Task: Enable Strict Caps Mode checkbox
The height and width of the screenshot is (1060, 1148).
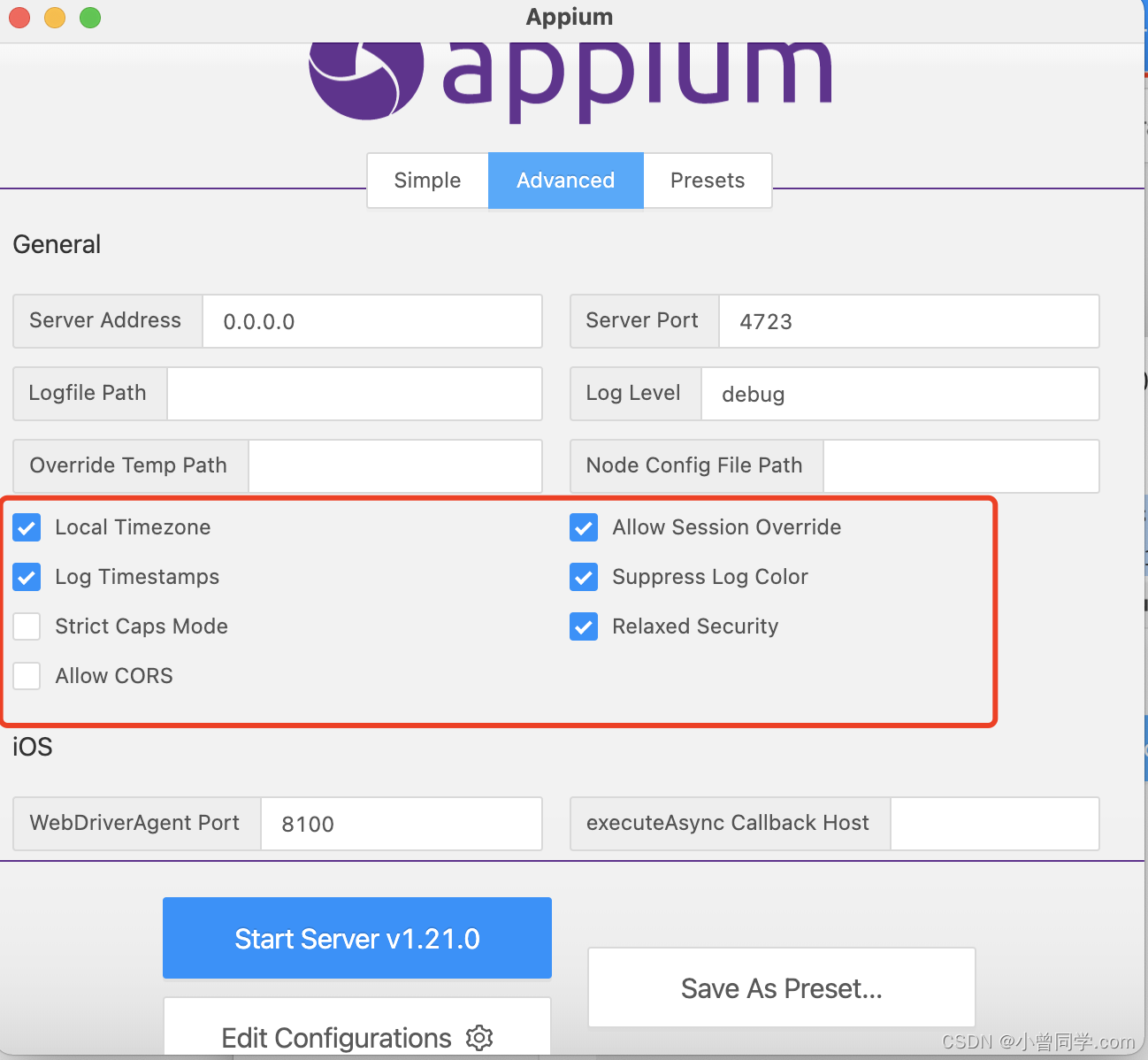Action: [x=27, y=626]
